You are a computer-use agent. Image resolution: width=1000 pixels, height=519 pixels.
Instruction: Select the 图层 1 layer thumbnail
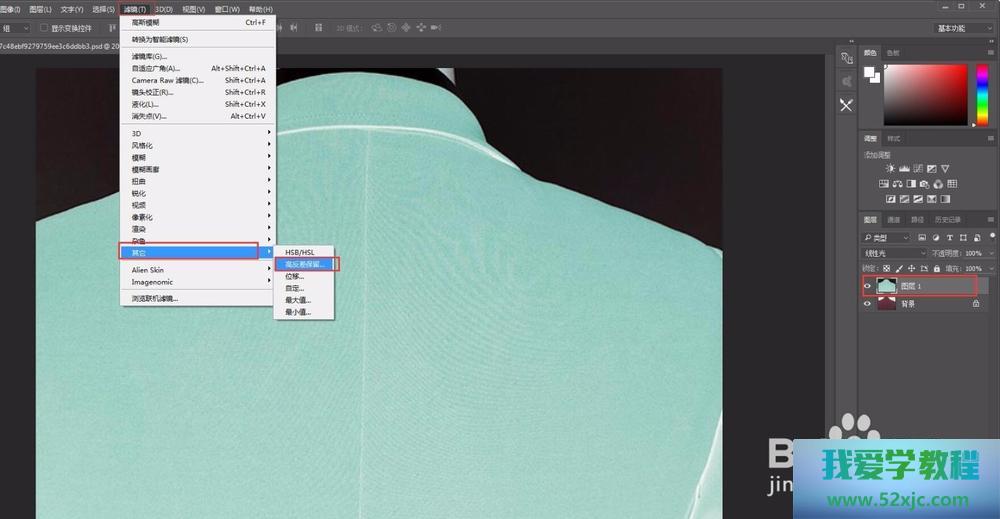point(886,286)
